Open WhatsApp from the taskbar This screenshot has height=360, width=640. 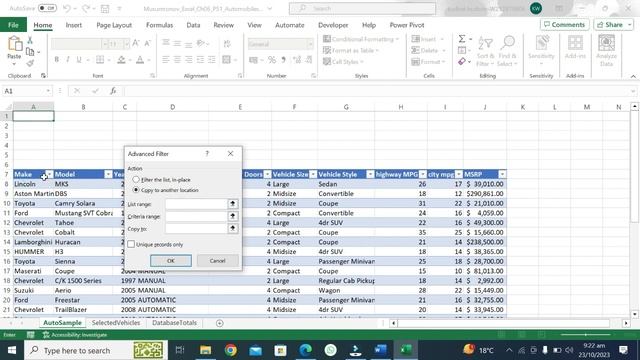pos(331,350)
